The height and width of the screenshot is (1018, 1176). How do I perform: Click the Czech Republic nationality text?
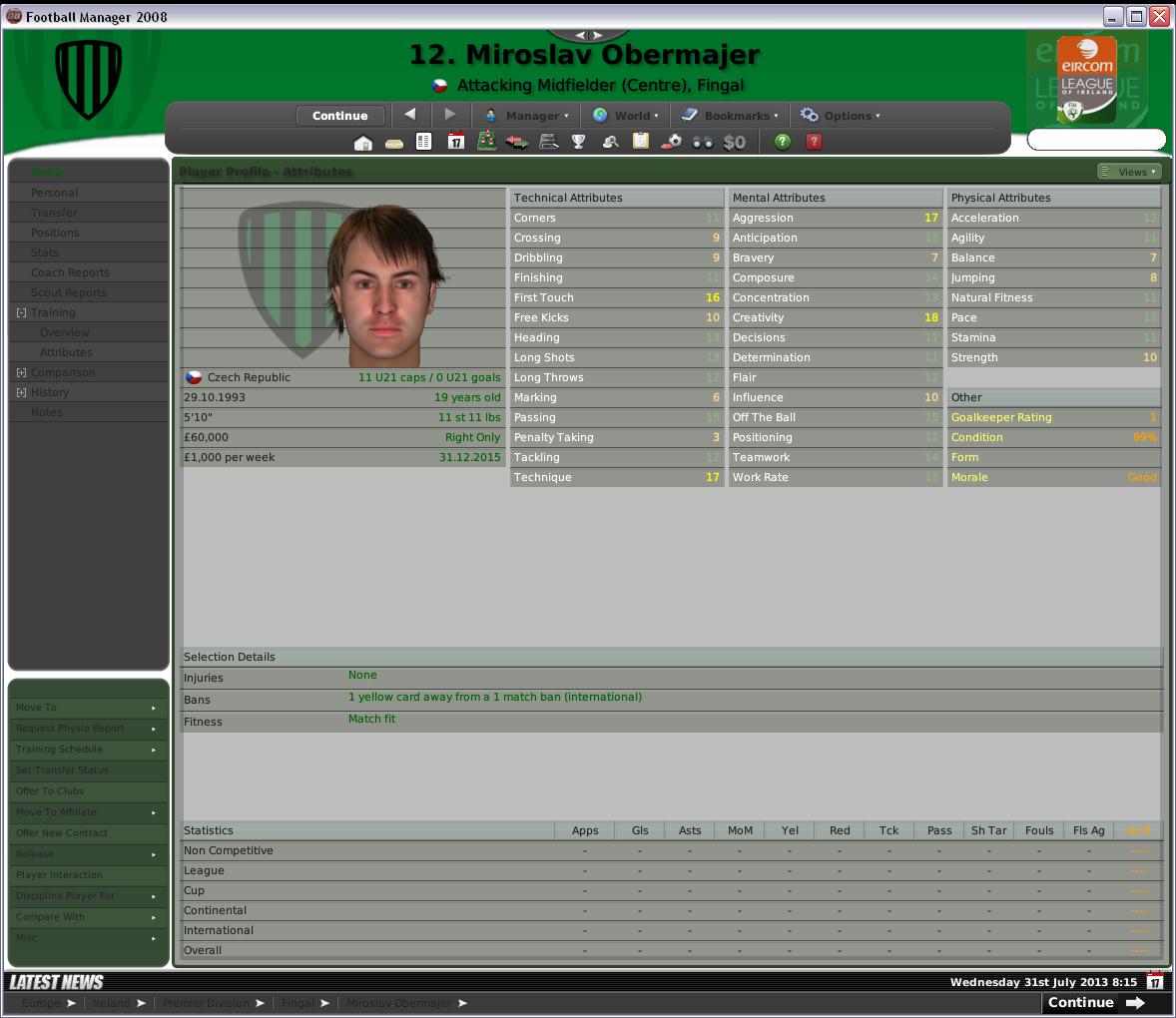click(x=249, y=377)
